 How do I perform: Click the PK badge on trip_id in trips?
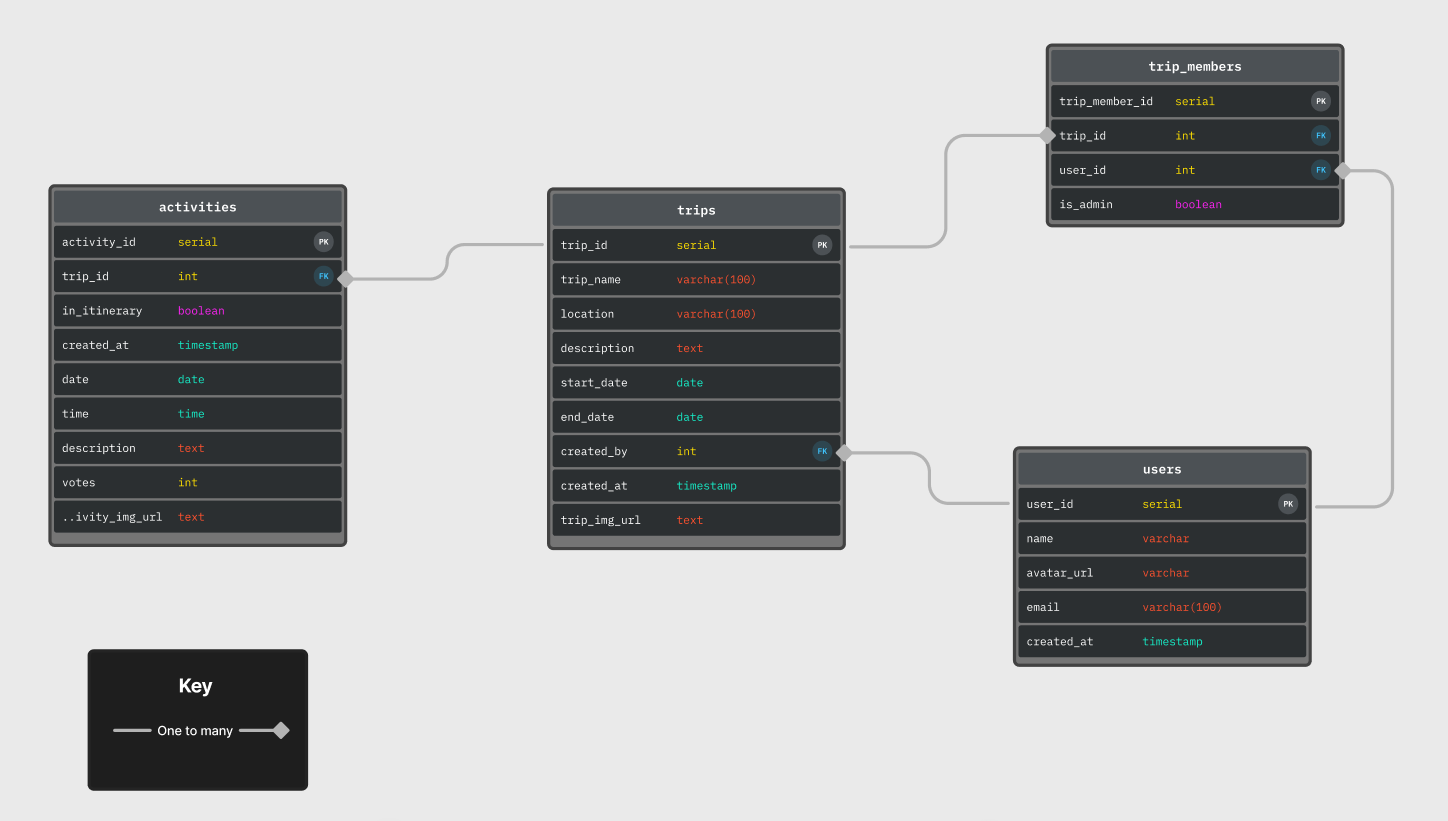822,244
